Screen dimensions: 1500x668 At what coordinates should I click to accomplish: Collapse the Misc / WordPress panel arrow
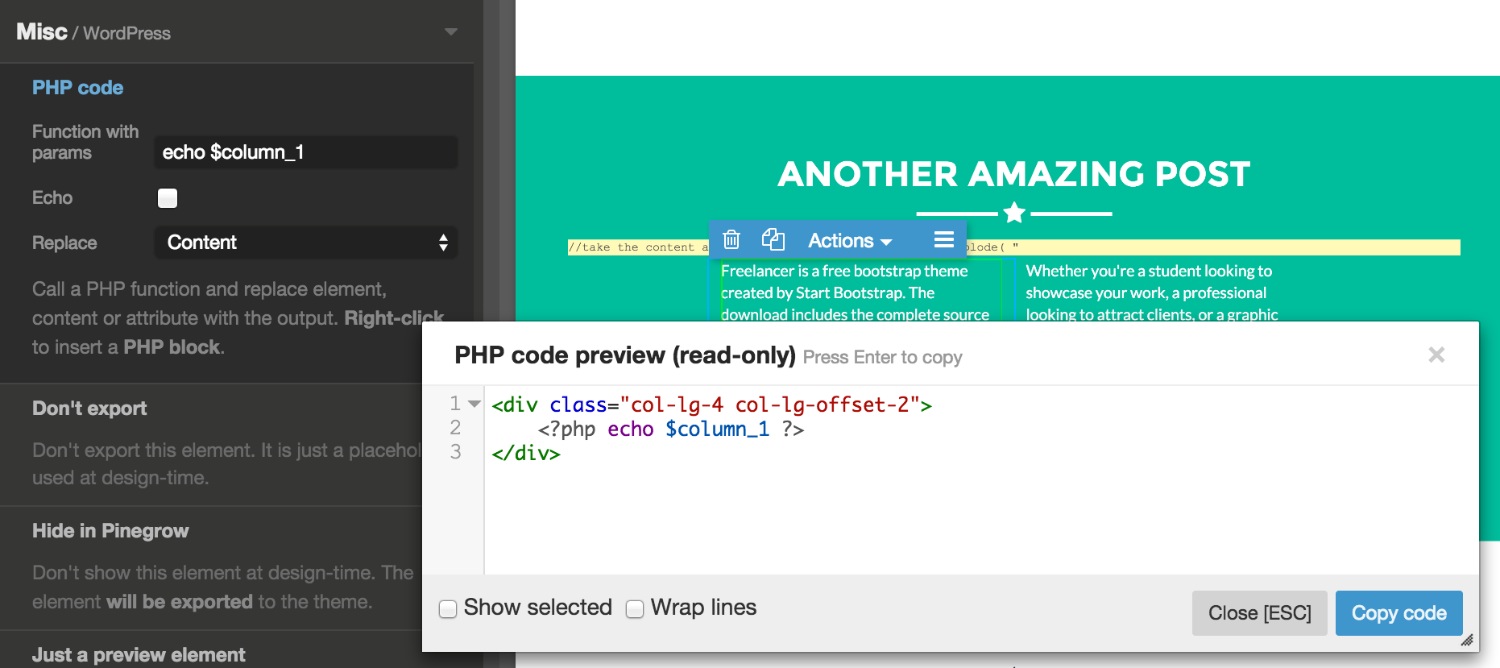point(451,32)
